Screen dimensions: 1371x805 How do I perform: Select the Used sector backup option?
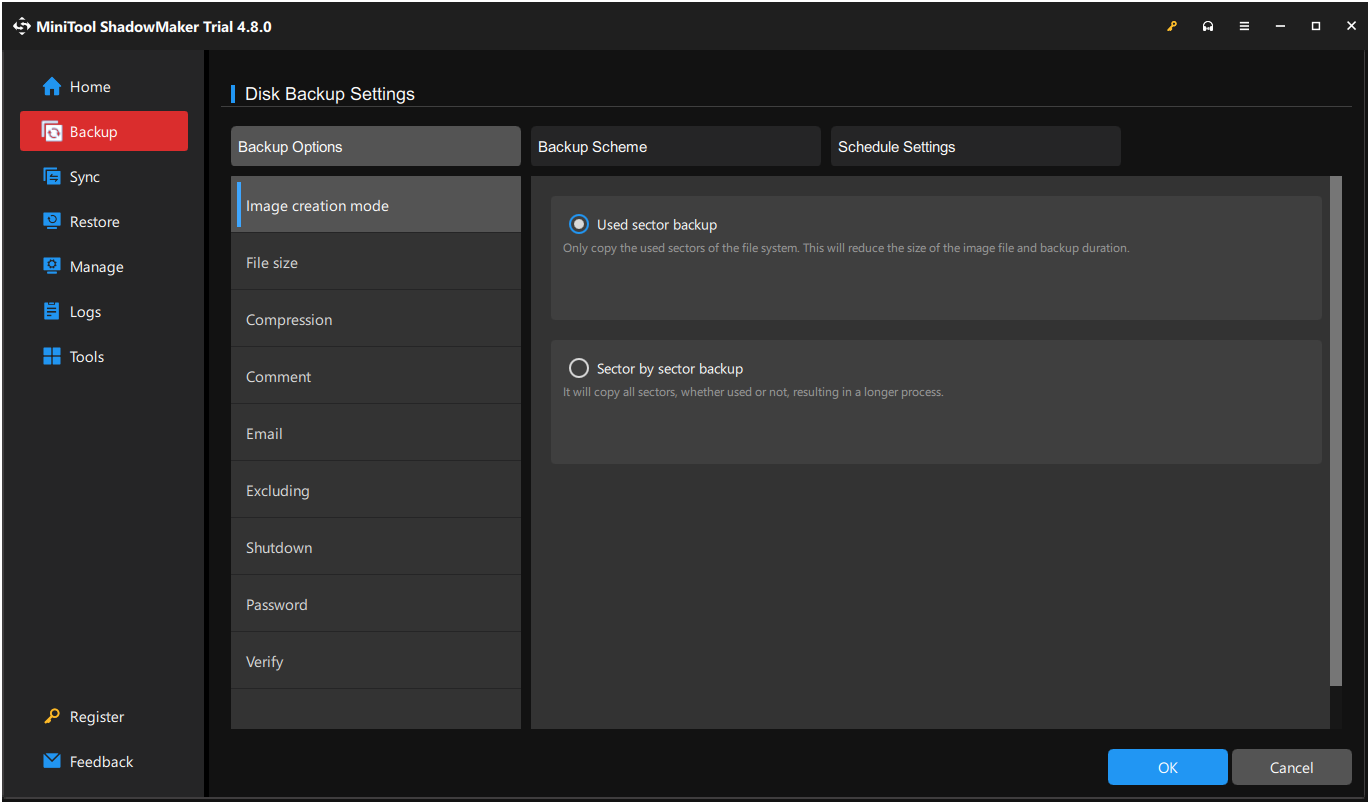(x=578, y=224)
